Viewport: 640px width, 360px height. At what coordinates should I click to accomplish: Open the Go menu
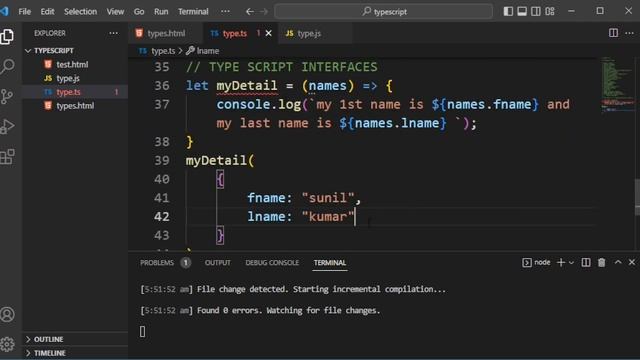139,11
